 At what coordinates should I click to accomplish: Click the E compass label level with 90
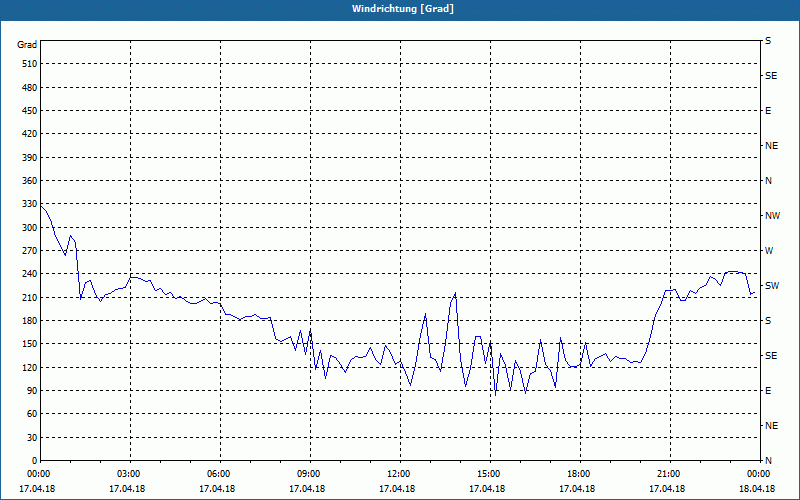[768, 391]
